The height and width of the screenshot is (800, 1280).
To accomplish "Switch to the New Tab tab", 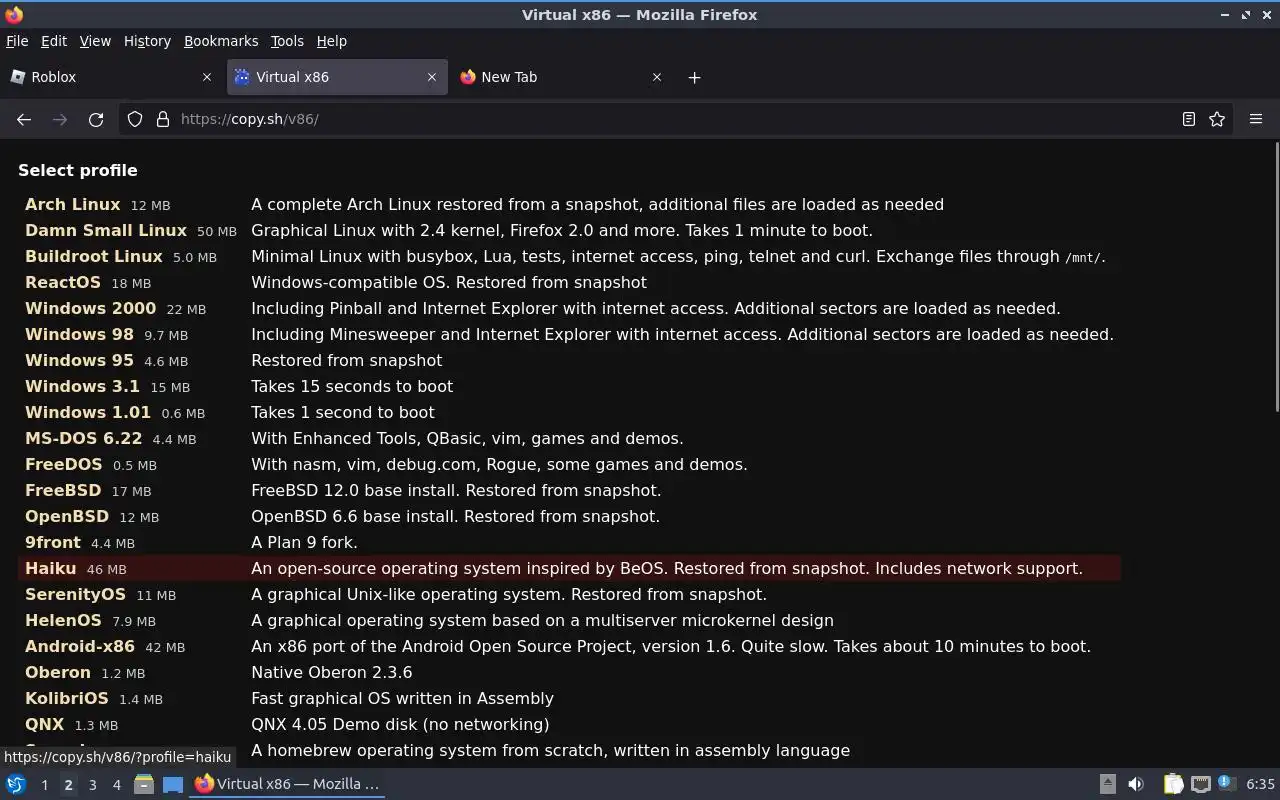I will click(x=562, y=77).
